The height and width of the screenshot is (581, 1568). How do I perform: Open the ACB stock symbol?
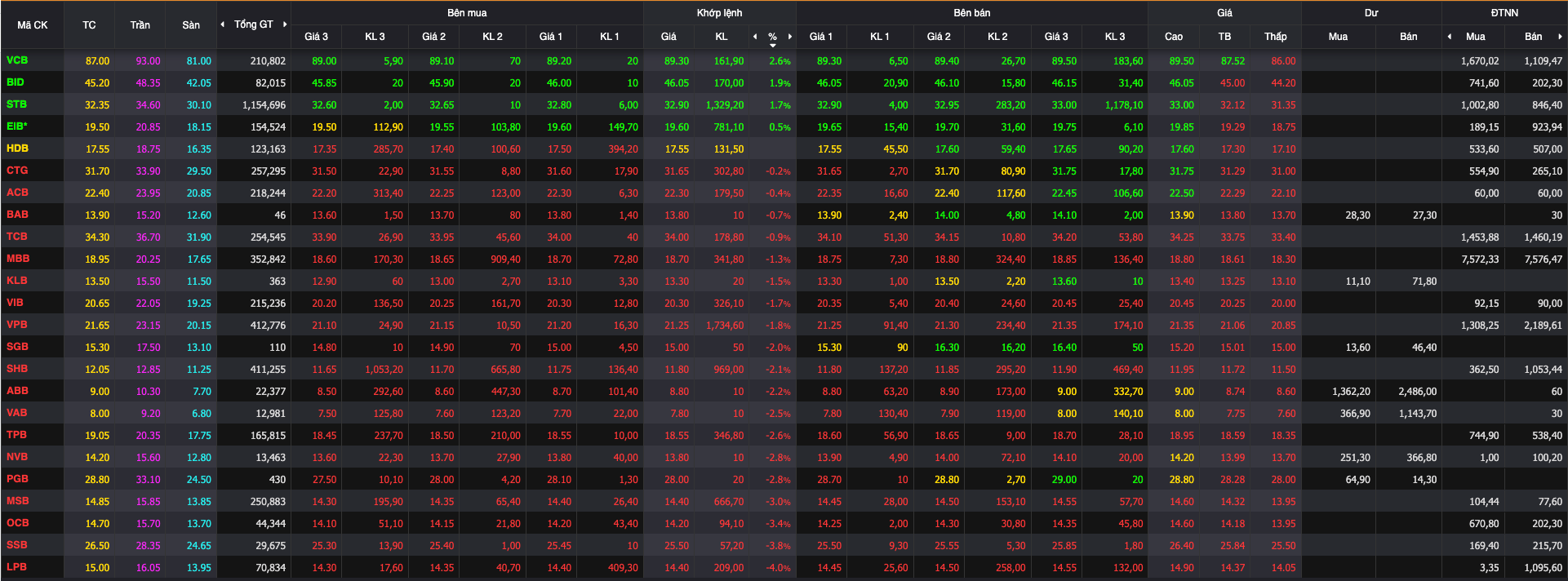point(17,193)
